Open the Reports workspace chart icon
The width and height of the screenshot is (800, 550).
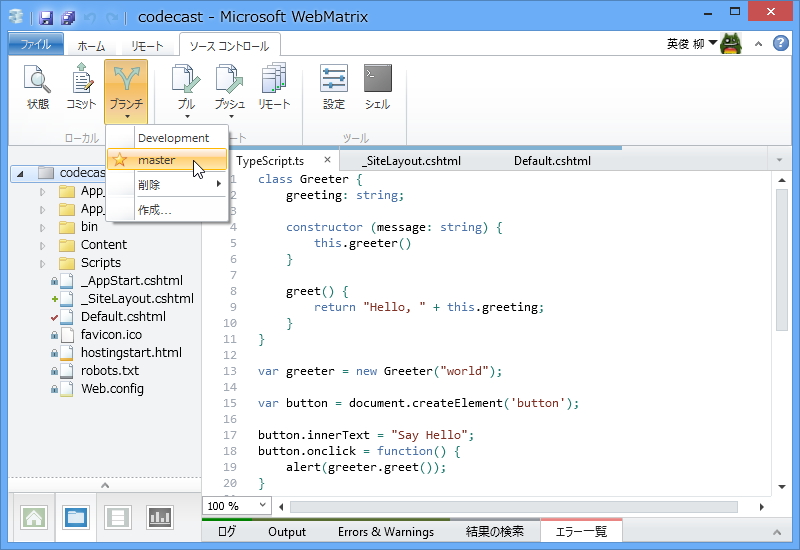point(160,517)
